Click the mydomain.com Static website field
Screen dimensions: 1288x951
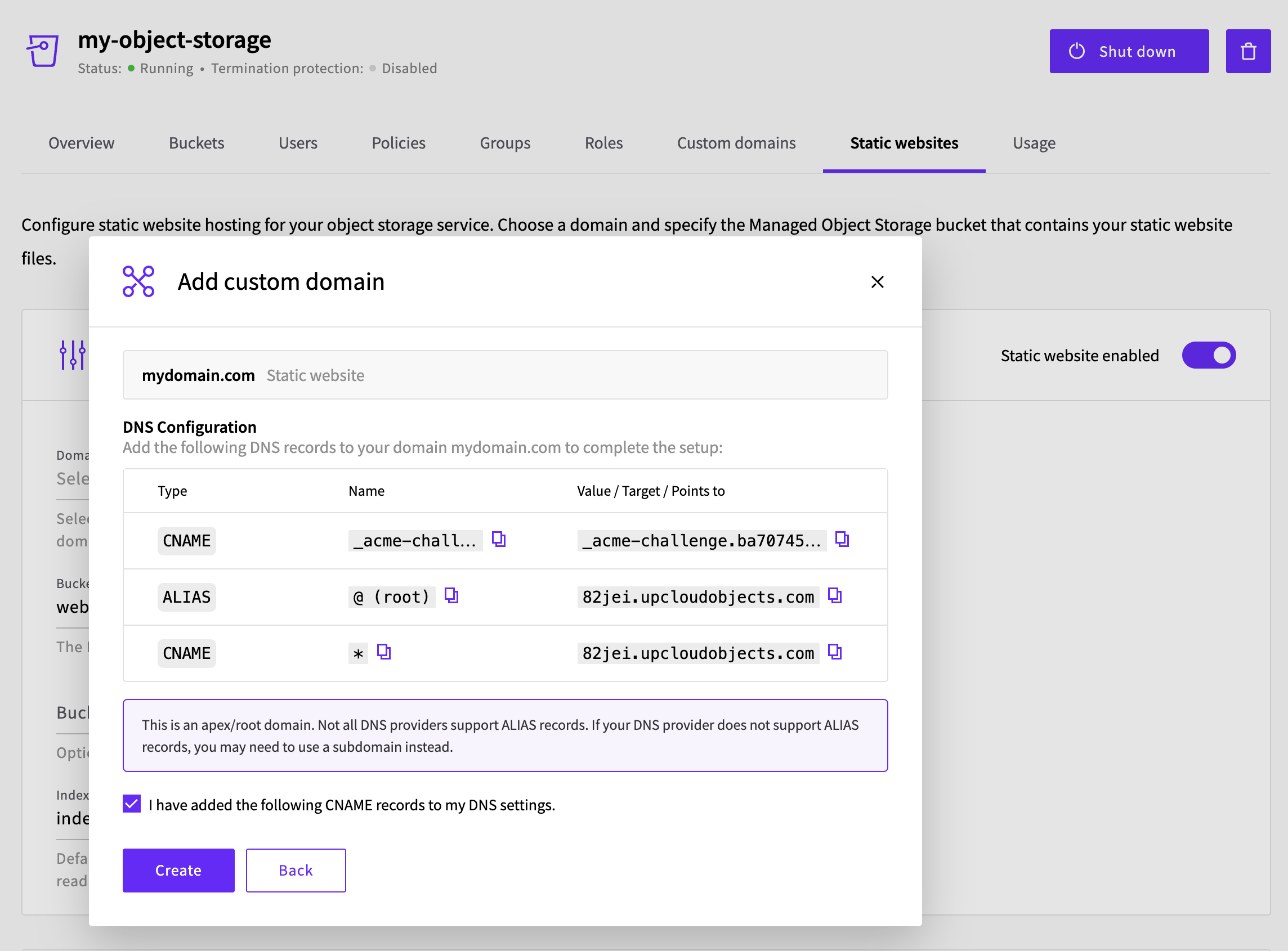tap(505, 375)
